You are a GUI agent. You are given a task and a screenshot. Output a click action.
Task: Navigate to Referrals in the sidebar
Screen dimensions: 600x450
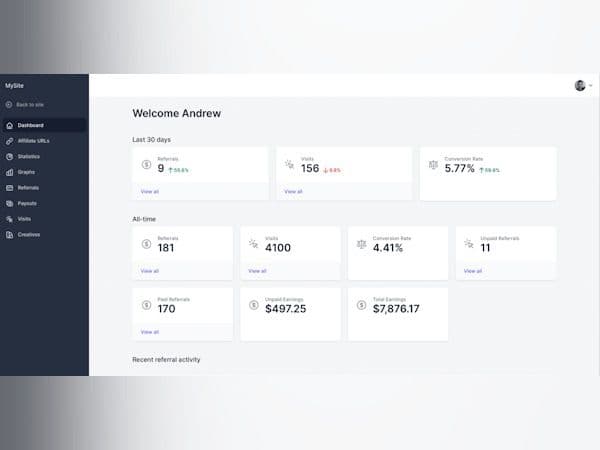(28, 188)
